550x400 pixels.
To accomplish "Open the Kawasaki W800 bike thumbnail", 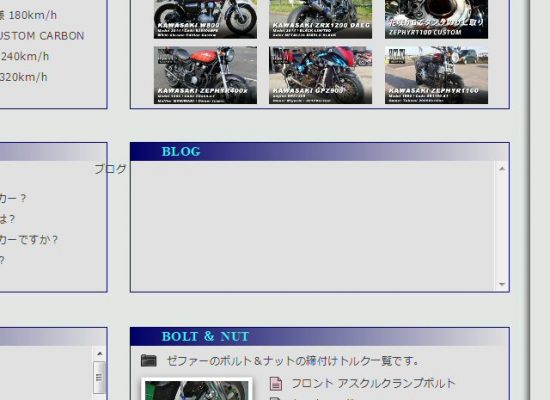I will pos(205,19).
